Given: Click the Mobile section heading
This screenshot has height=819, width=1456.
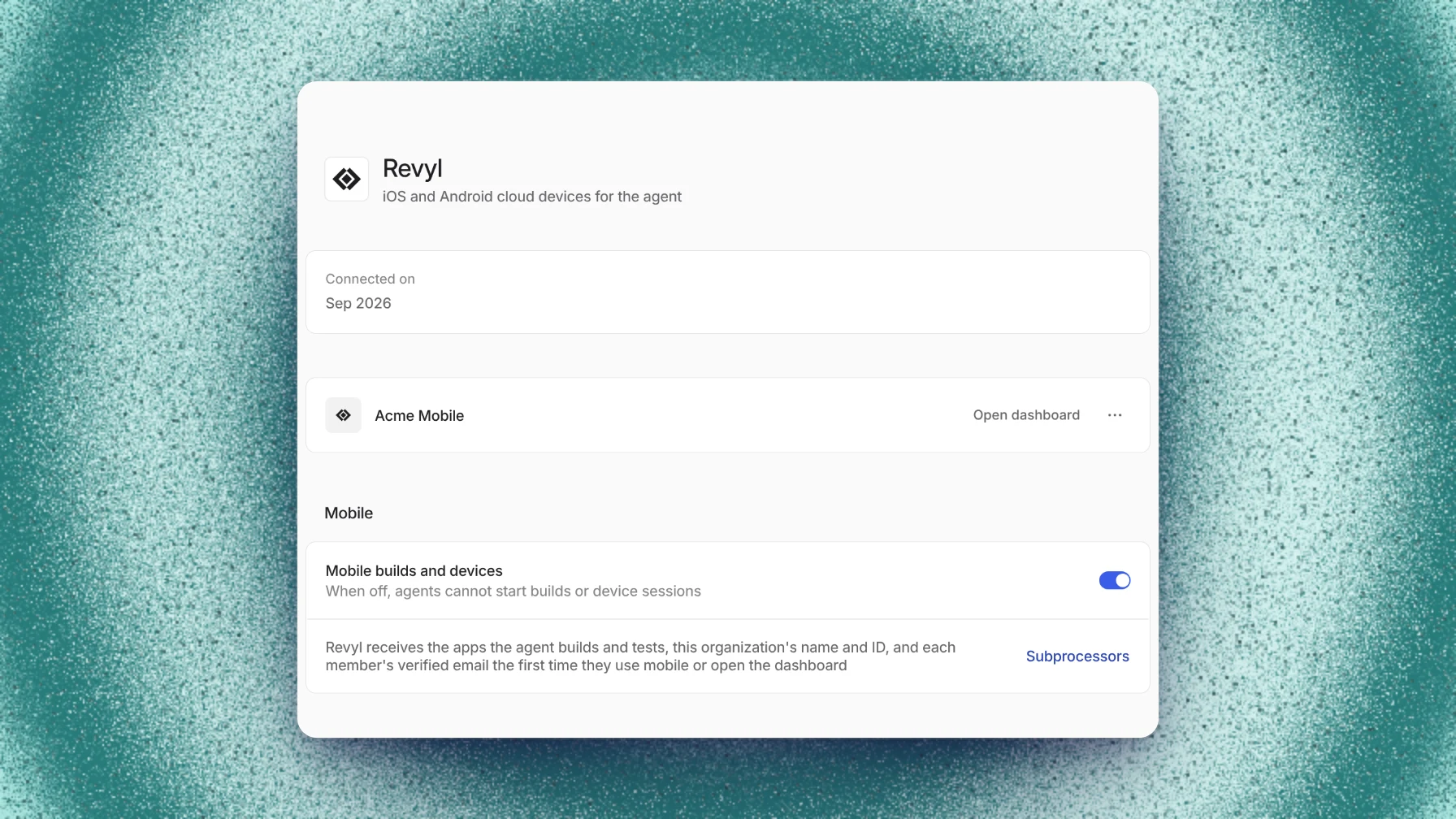Looking at the screenshot, I should [x=349, y=513].
